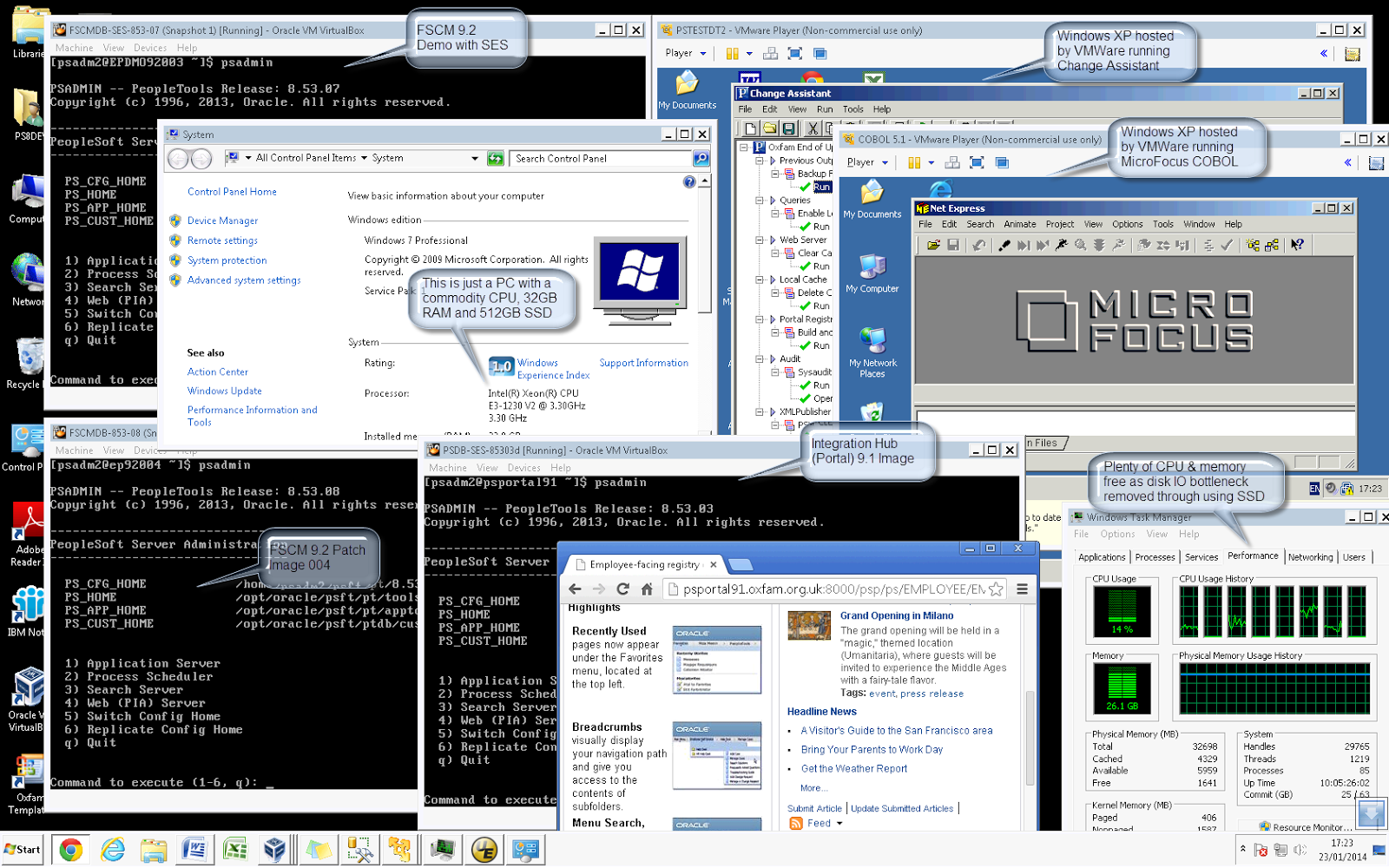The height and width of the screenshot is (868, 1389).
Task: Click the Save disk icon in Change Assistant toolbar
Action: (789, 128)
